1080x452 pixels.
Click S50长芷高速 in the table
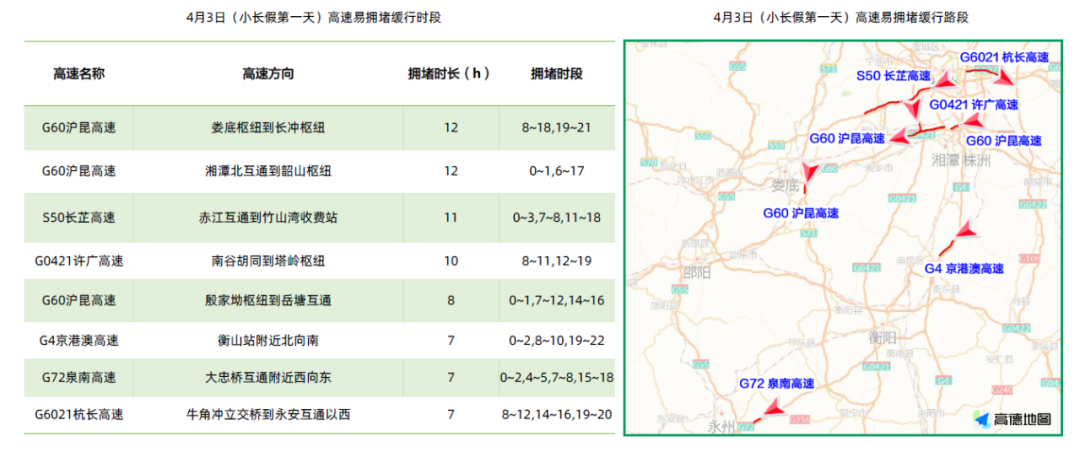point(79,218)
